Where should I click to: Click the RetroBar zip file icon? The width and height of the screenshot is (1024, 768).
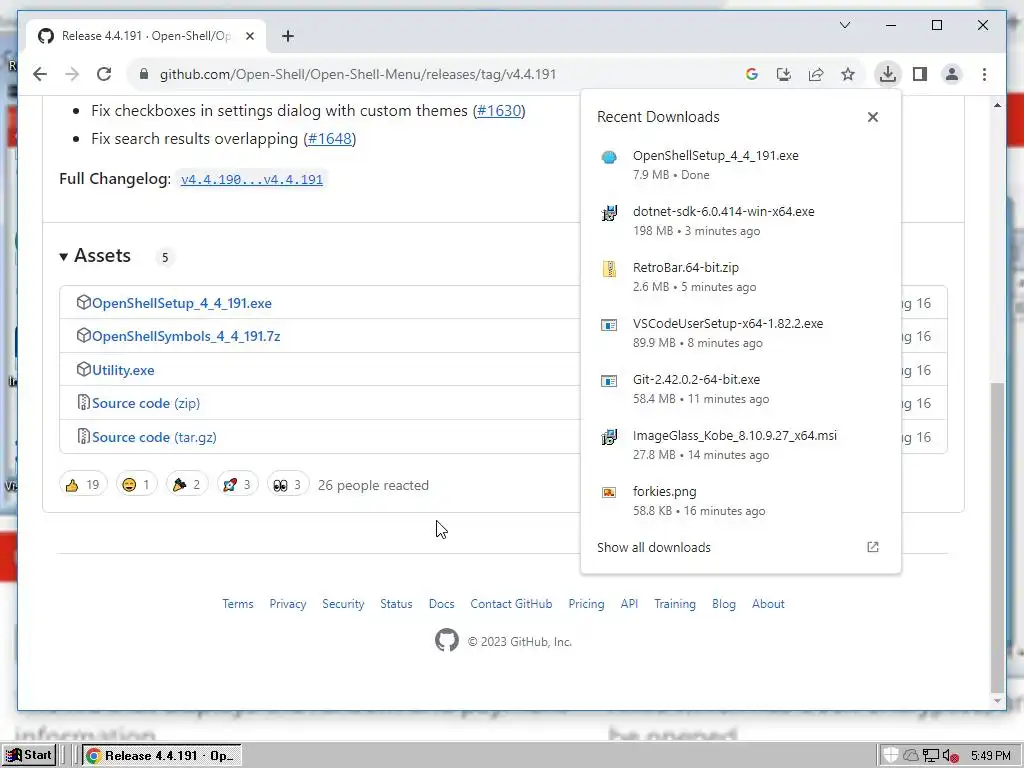609,269
